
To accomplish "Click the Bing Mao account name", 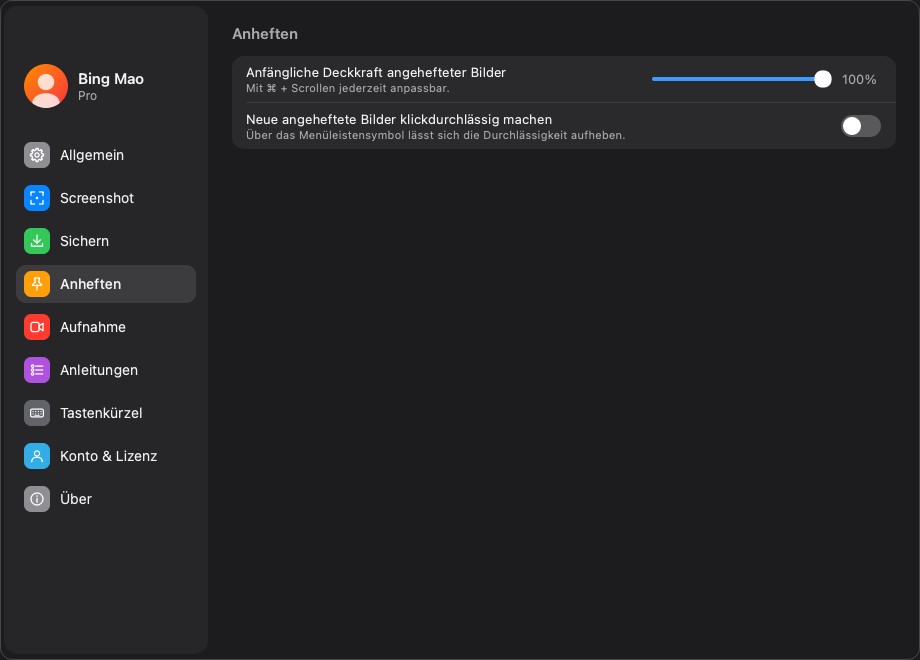I will coord(111,79).
